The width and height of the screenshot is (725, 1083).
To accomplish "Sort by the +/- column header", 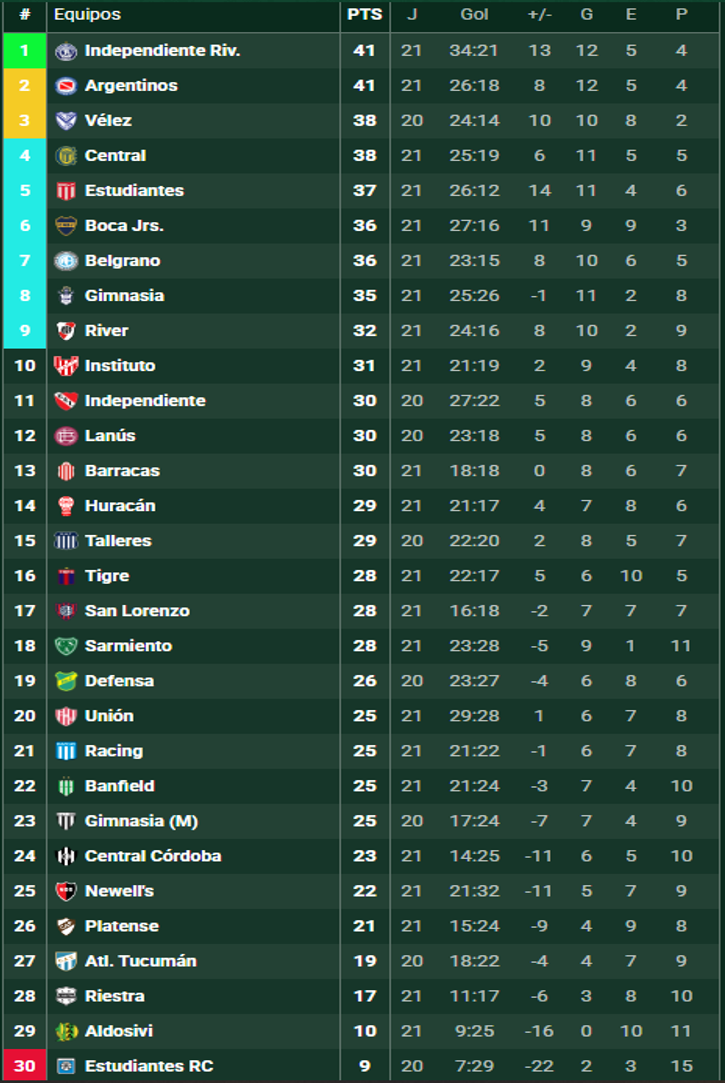I will tap(539, 15).
